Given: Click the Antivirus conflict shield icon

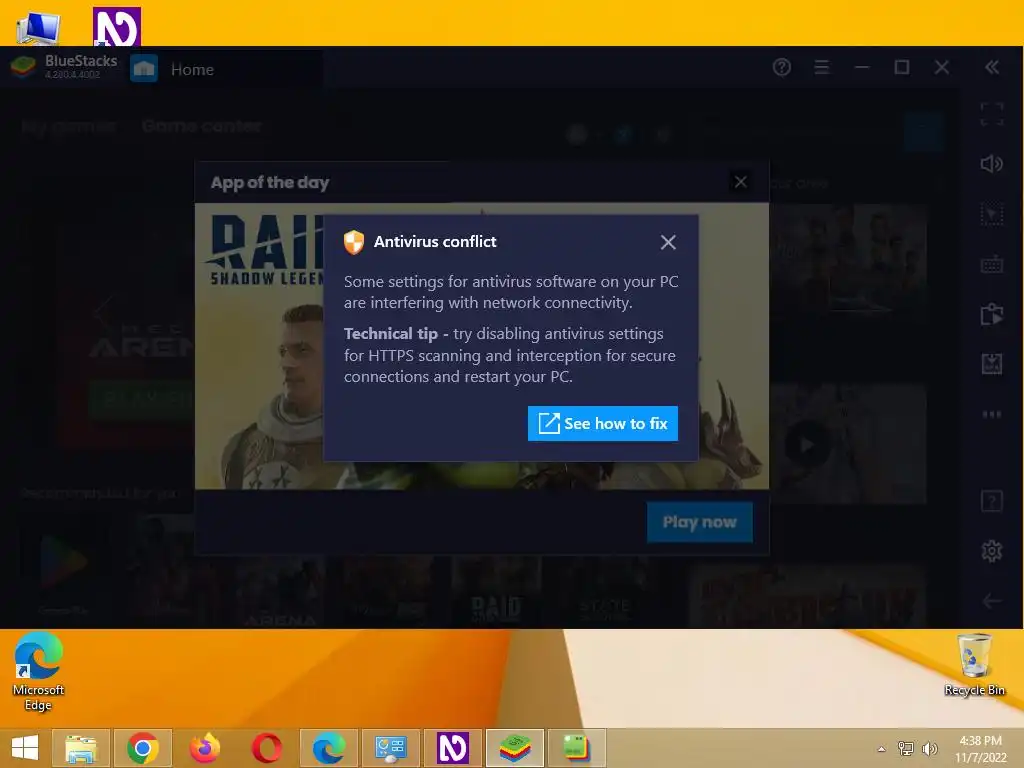Looking at the screenshot, I should tap(354, 242).
